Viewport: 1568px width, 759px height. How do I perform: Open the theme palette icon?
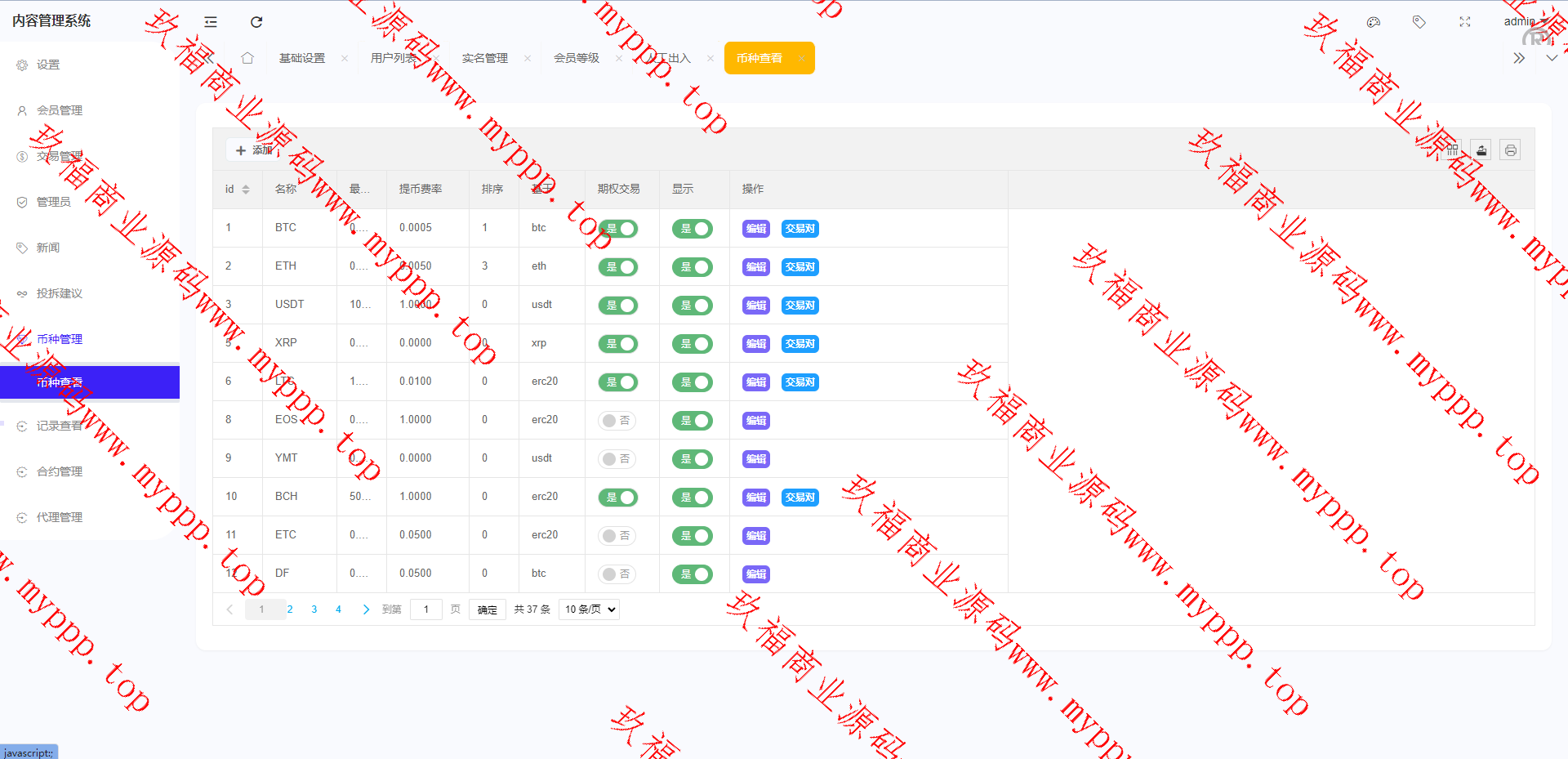1374,22
